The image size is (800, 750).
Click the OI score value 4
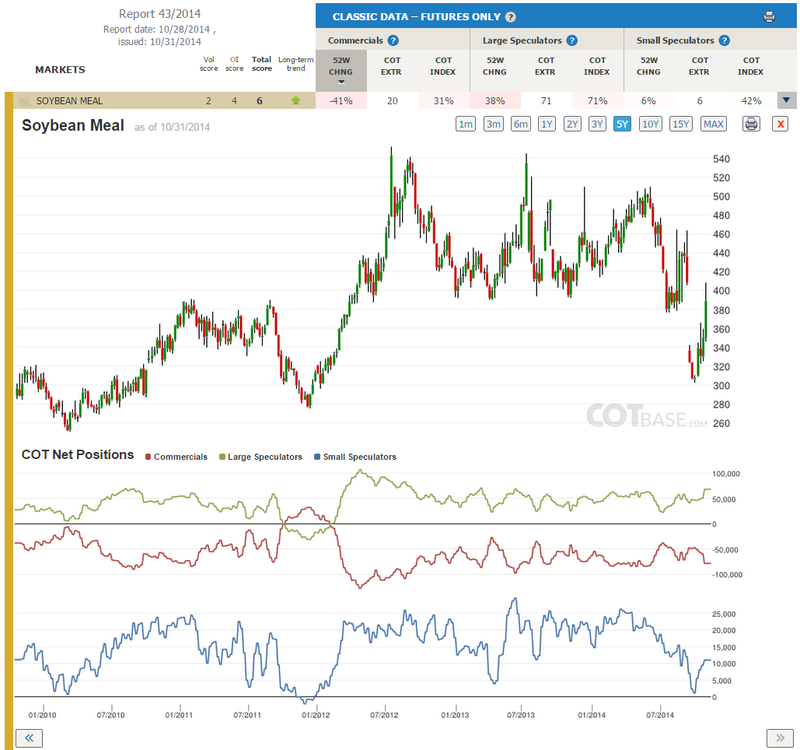coord(234,101)
